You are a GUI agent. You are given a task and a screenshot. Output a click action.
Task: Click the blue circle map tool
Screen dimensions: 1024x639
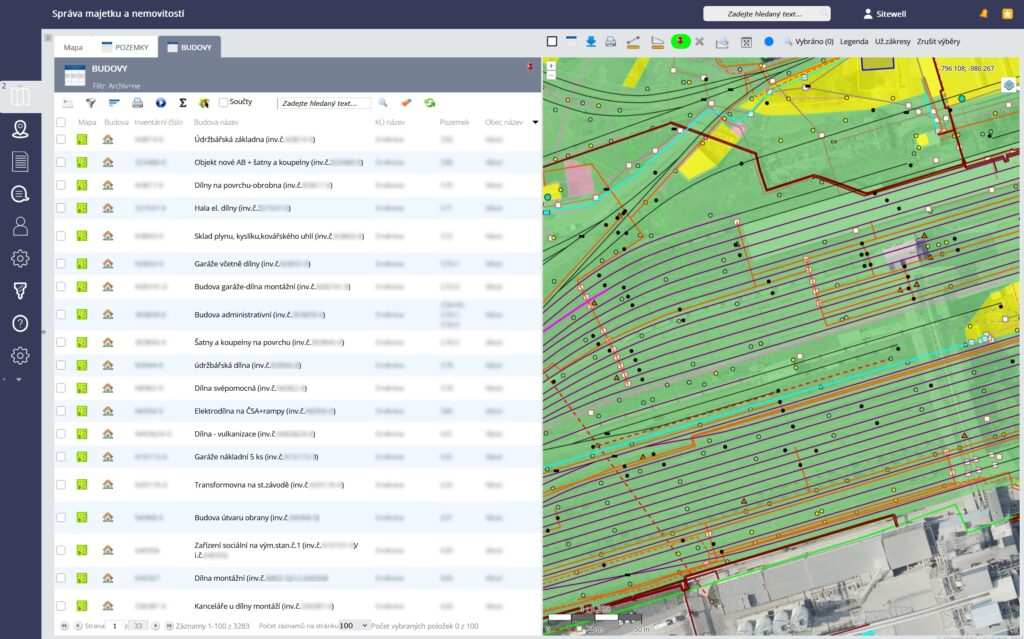(x=769, y=41)
